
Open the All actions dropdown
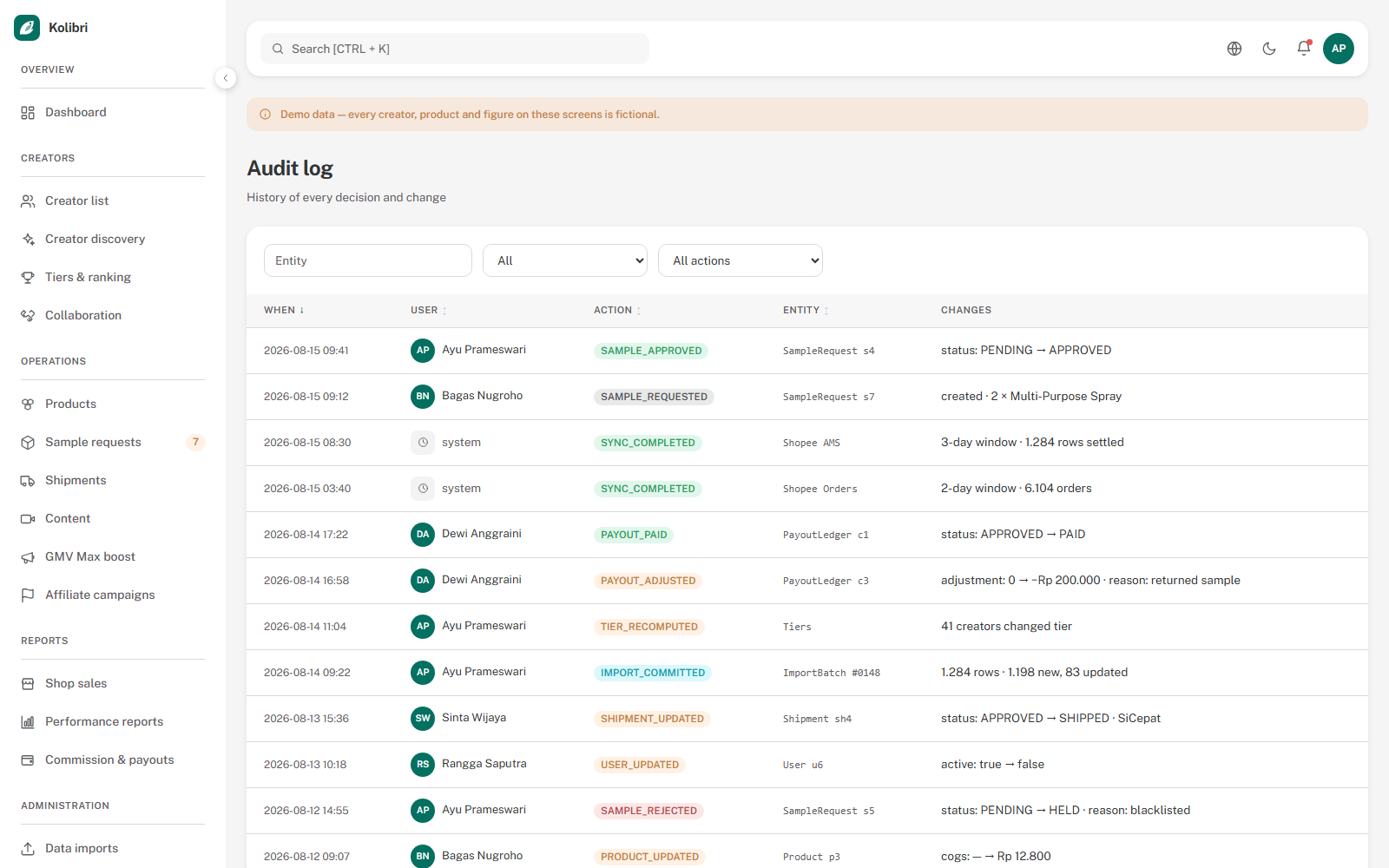[x=741, y=260]
